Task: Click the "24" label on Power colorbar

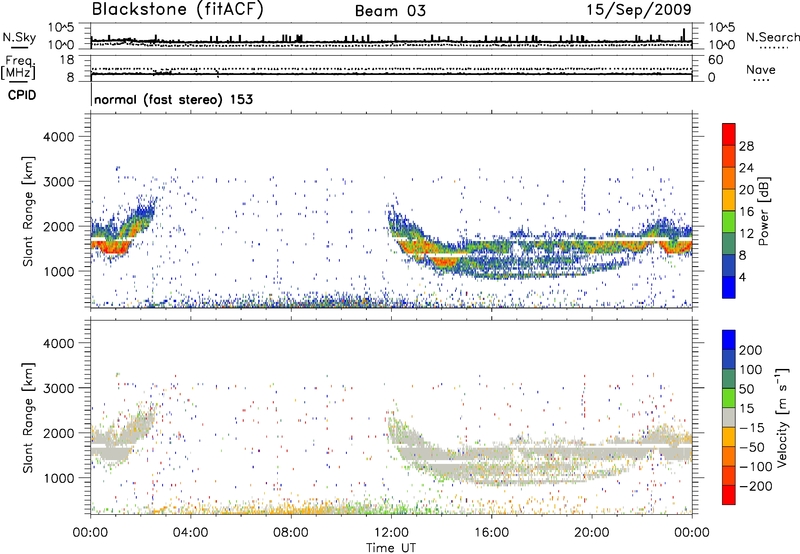Action: tap(746, 168)
